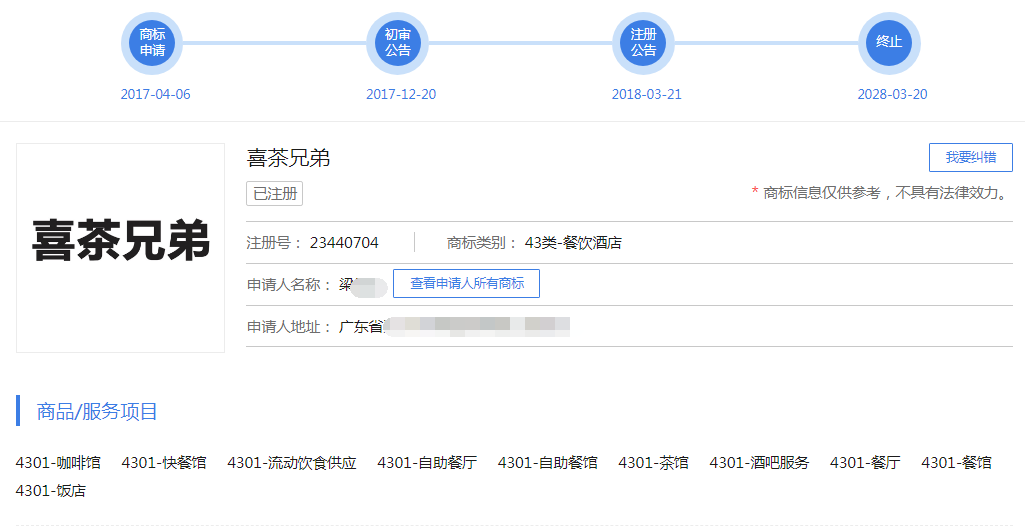Select service item 4301-餐厅
Viewport: 1025px width, 531px height.
tap(865, 463)
